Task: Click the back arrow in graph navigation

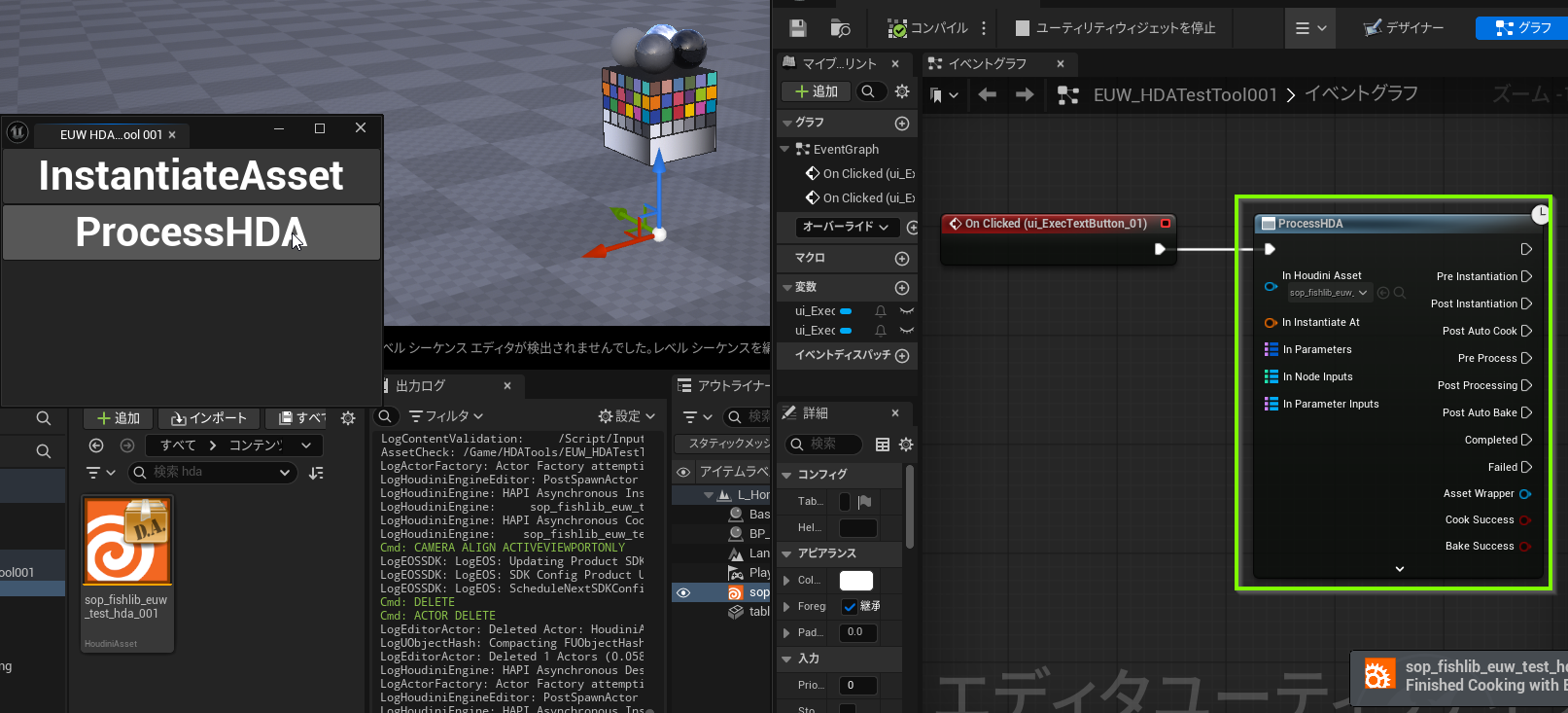Action: [x=988, y=94]
